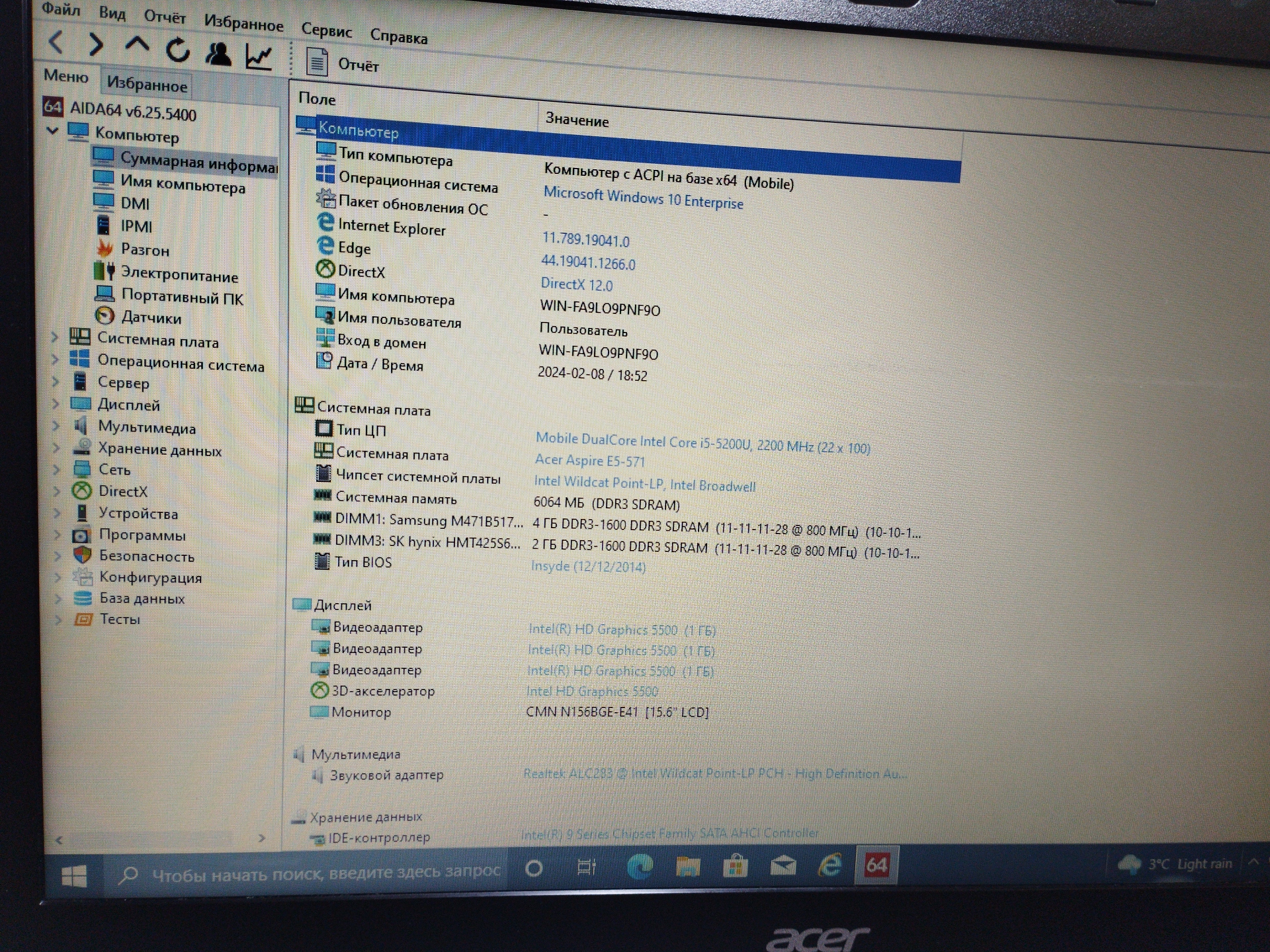
Task: Open the Избранное menu in menu bar
Action: coord(243,23)
